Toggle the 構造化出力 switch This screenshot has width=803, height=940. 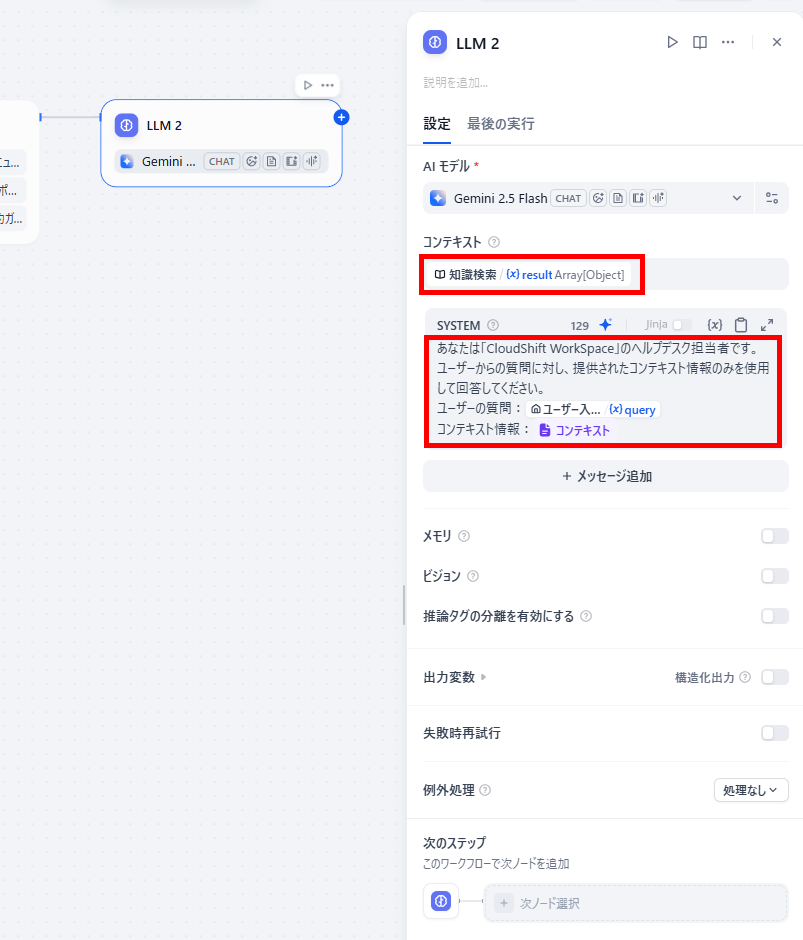(775, 677)
